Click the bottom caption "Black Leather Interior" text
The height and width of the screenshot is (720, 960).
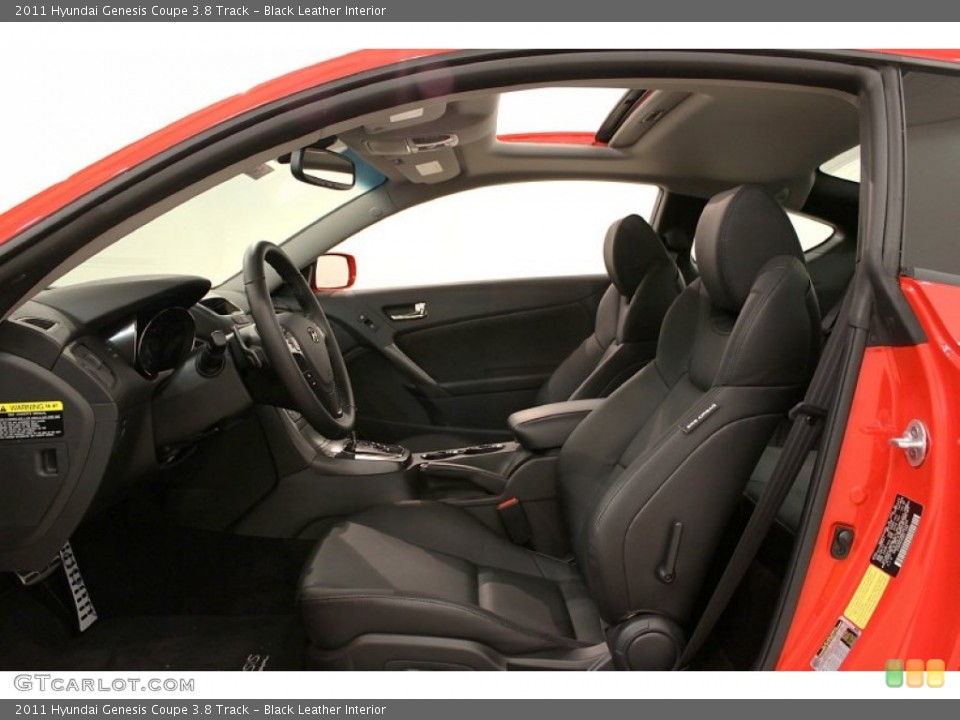click(x=324, y=710)
